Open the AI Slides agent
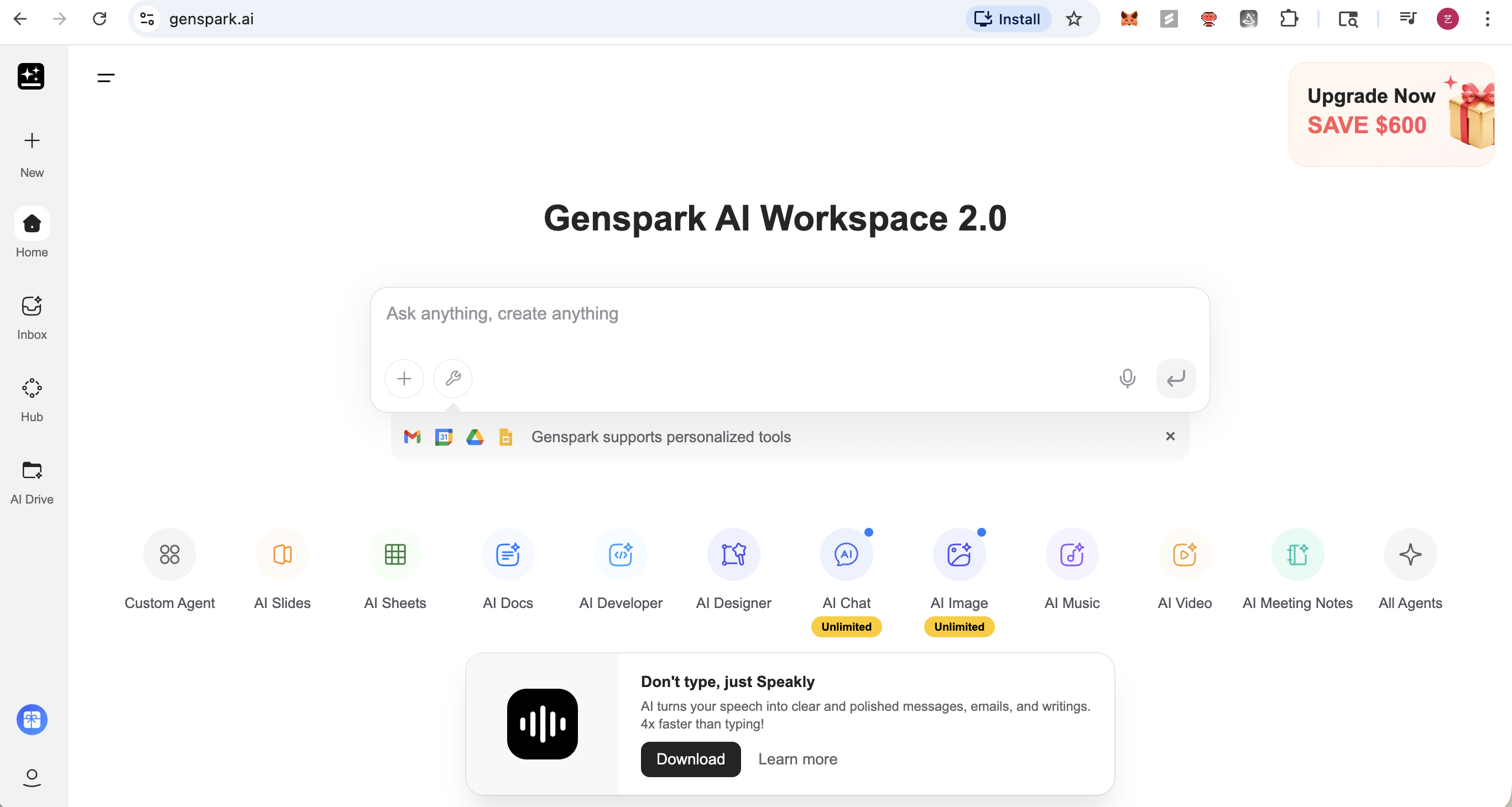 (283, 554)
